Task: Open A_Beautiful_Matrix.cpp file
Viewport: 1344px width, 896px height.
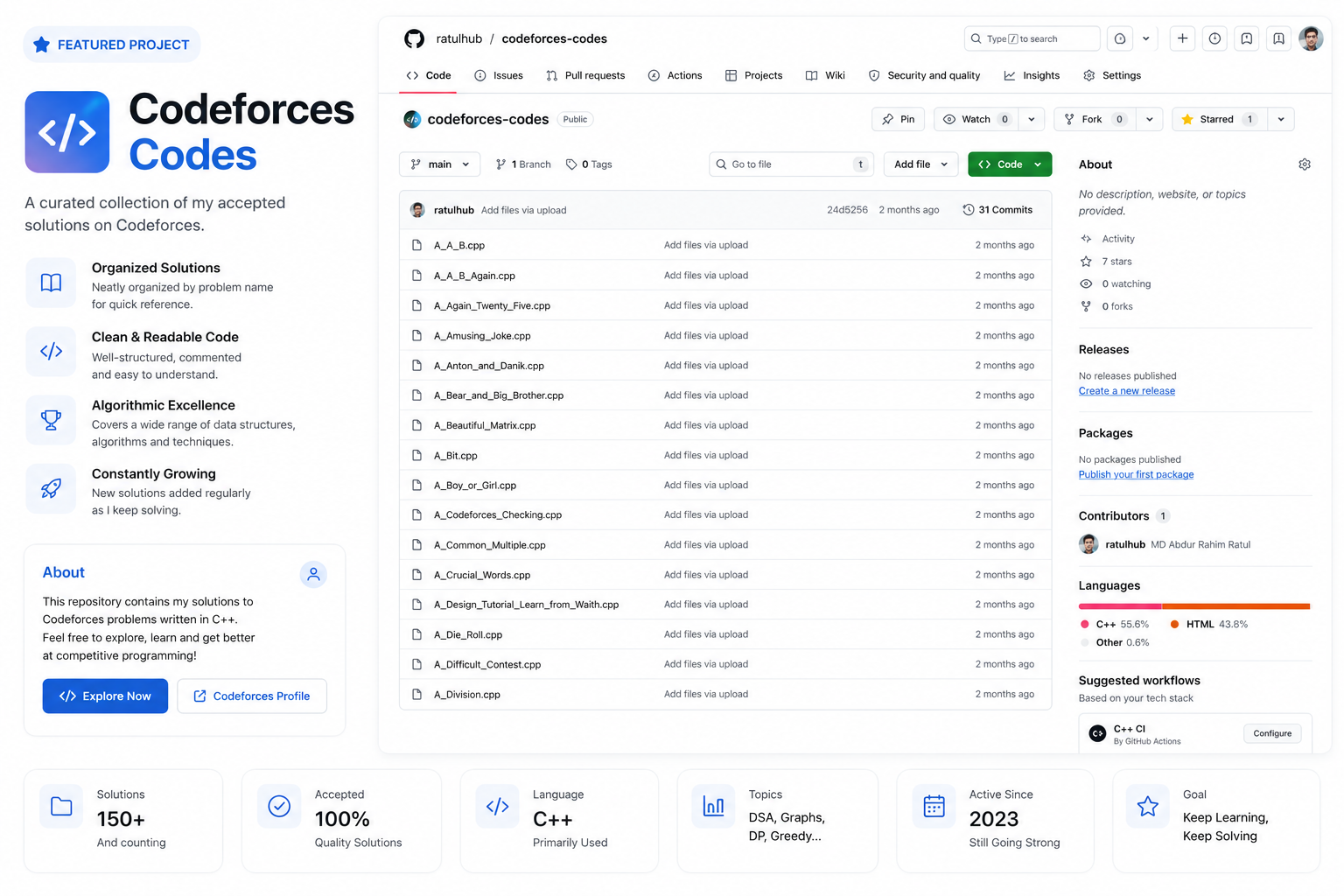Action: click(485, 425)
